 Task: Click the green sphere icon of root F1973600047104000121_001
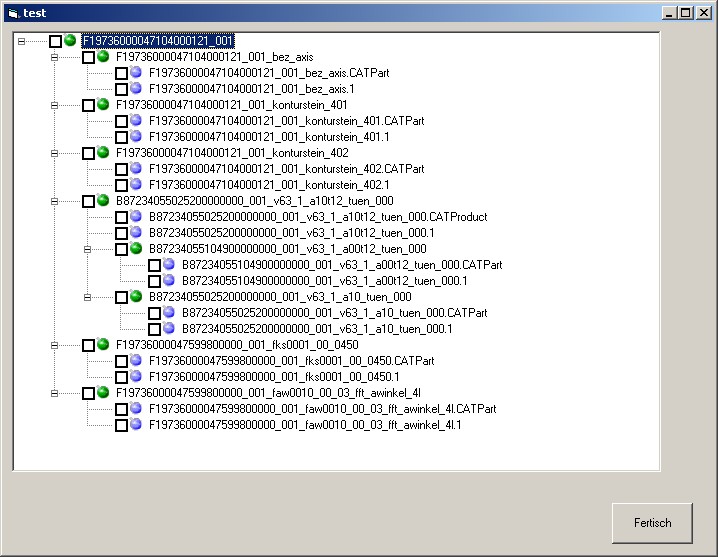(70, 40)
